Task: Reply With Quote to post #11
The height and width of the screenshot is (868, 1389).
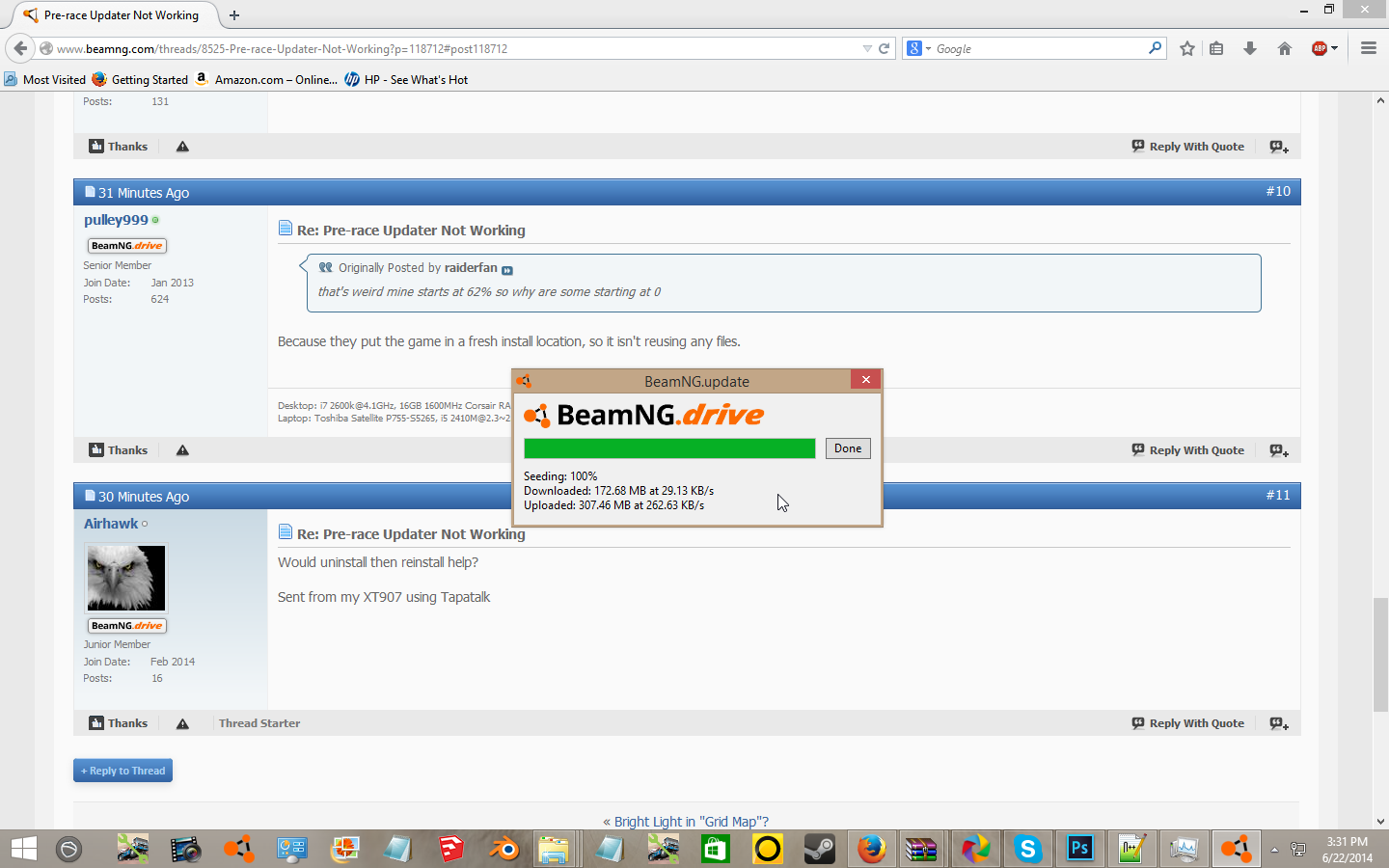Action: pyautogui.click(x=1188, y=723)
